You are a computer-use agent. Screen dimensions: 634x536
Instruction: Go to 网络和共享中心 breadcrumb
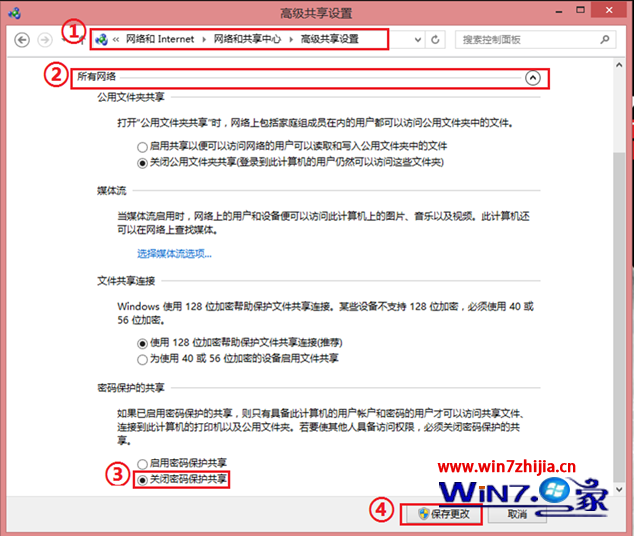(248, 40)
